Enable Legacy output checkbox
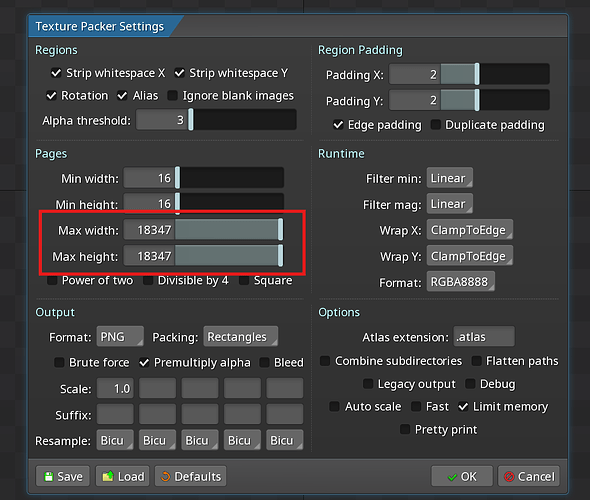 368,384
